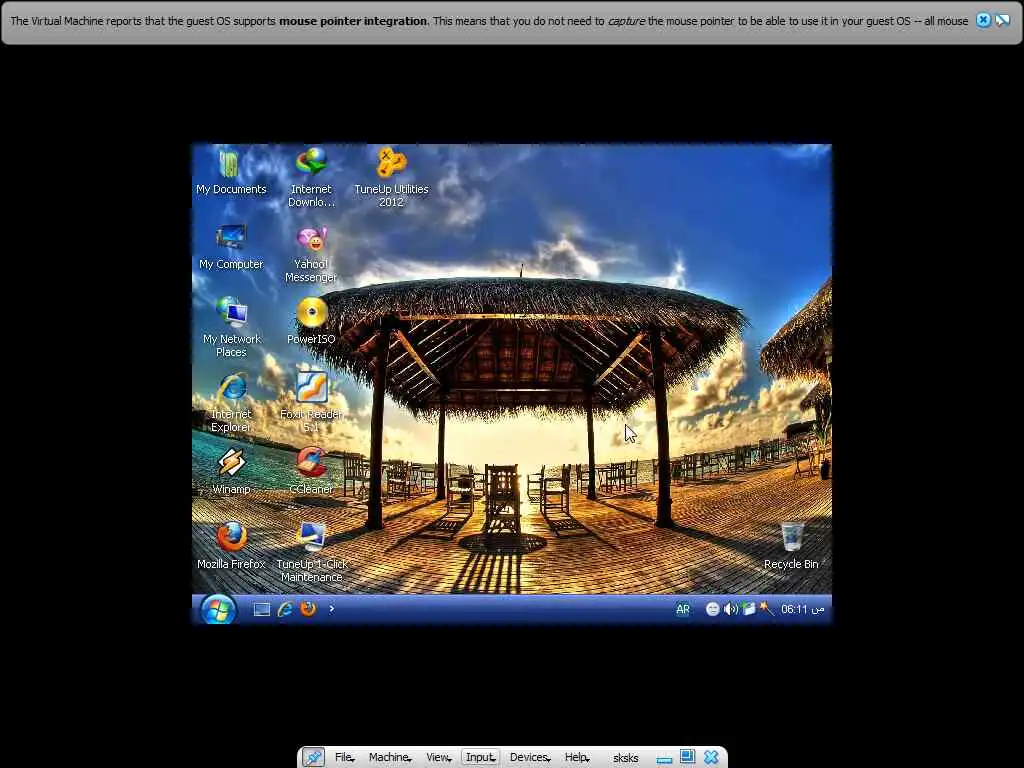Click Show Desktop quick launch icon
The image size is (1024, 768).
click(x=261, y=609)
